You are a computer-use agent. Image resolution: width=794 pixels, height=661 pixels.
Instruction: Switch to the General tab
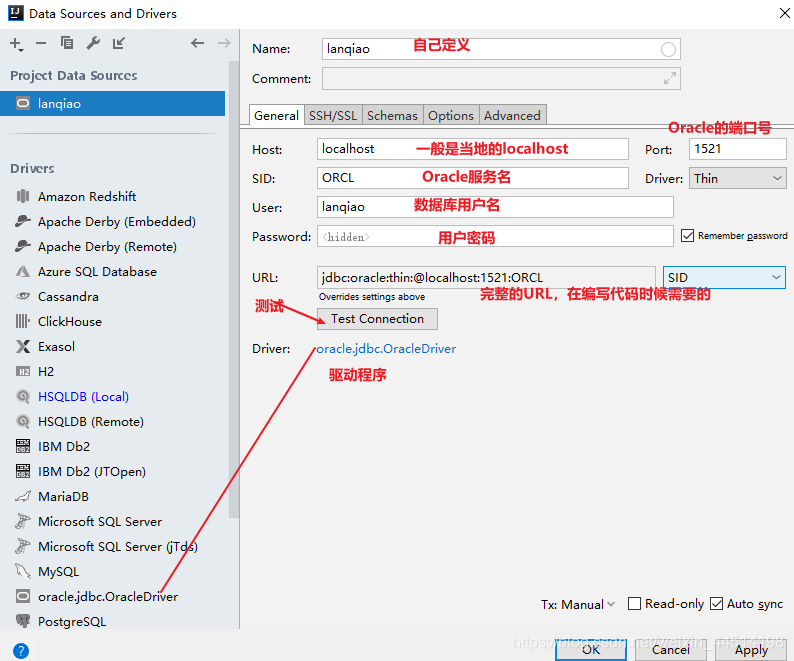click(x=276, y=115)
